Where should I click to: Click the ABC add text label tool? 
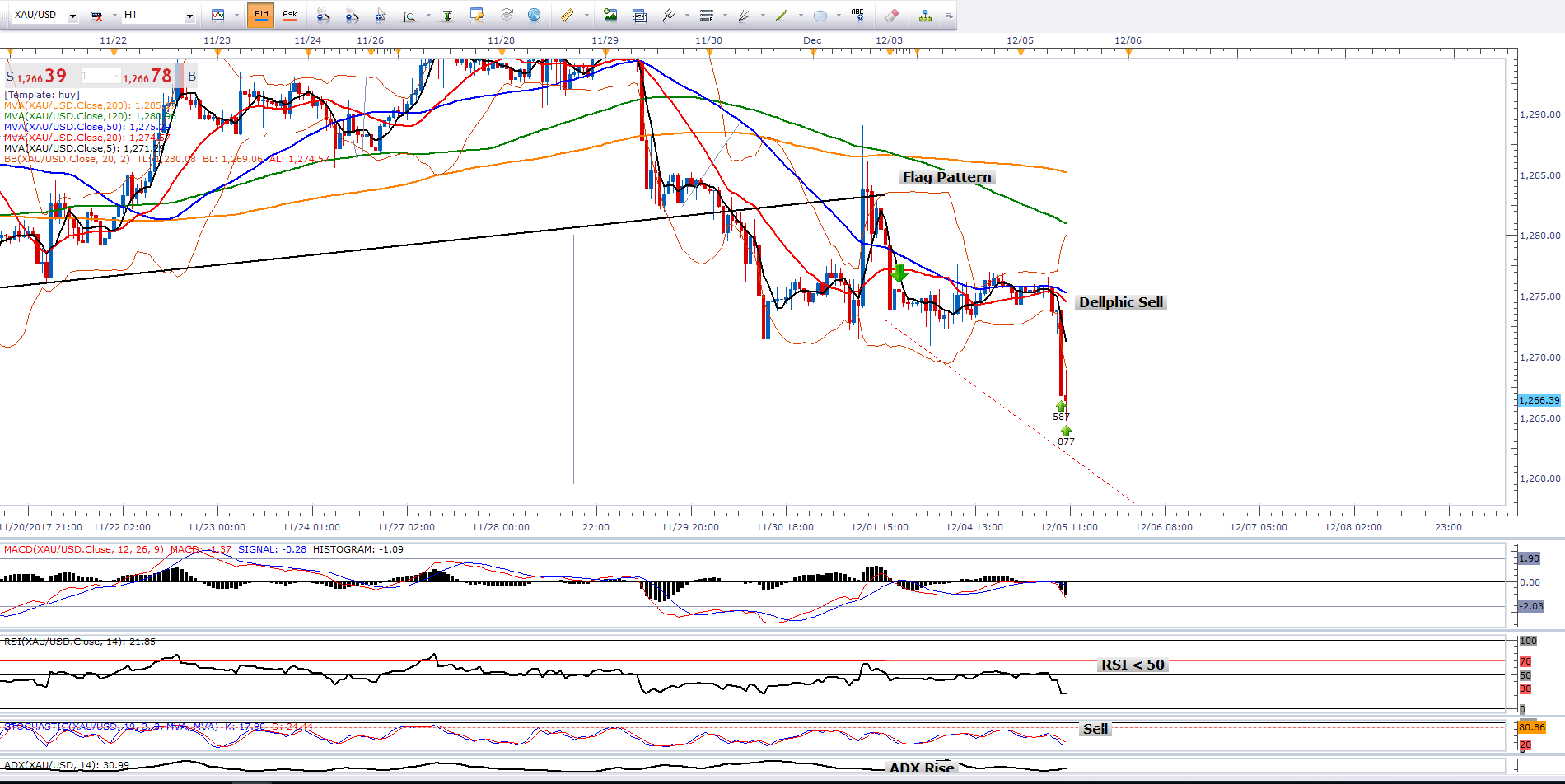pyautogui.click(x=857, y=15)
